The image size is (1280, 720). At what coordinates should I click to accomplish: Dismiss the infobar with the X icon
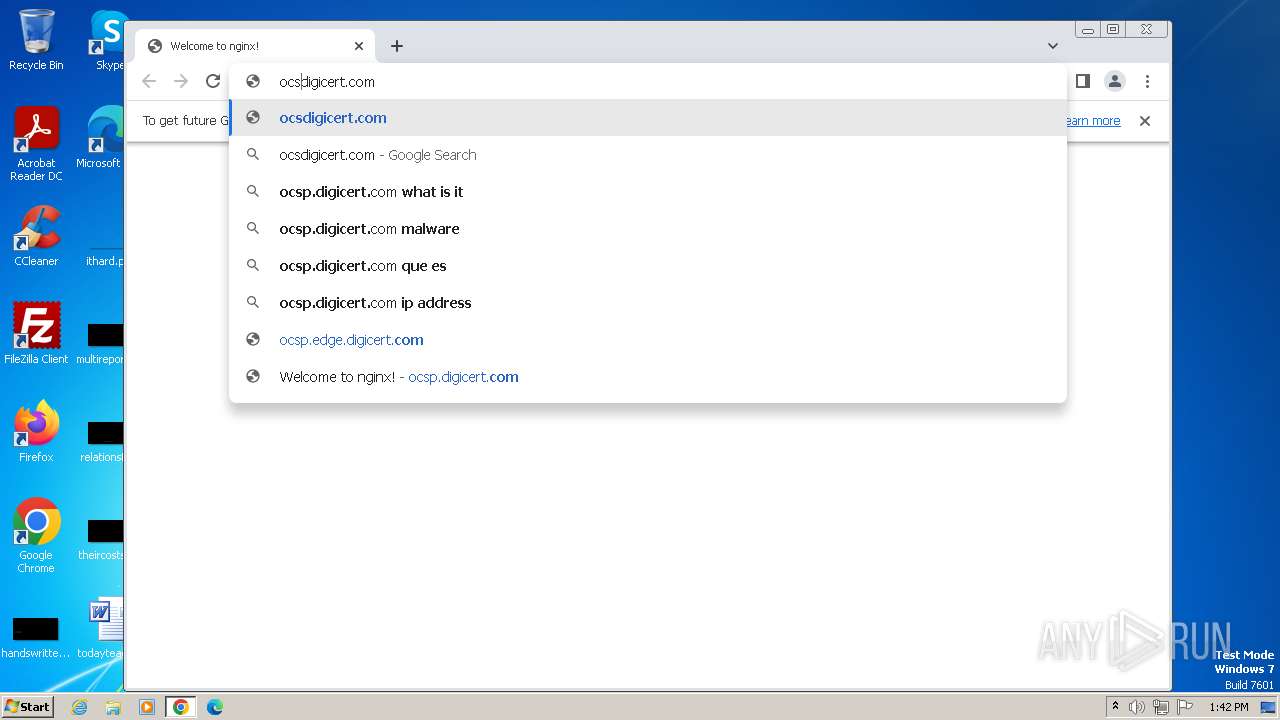1145,121
